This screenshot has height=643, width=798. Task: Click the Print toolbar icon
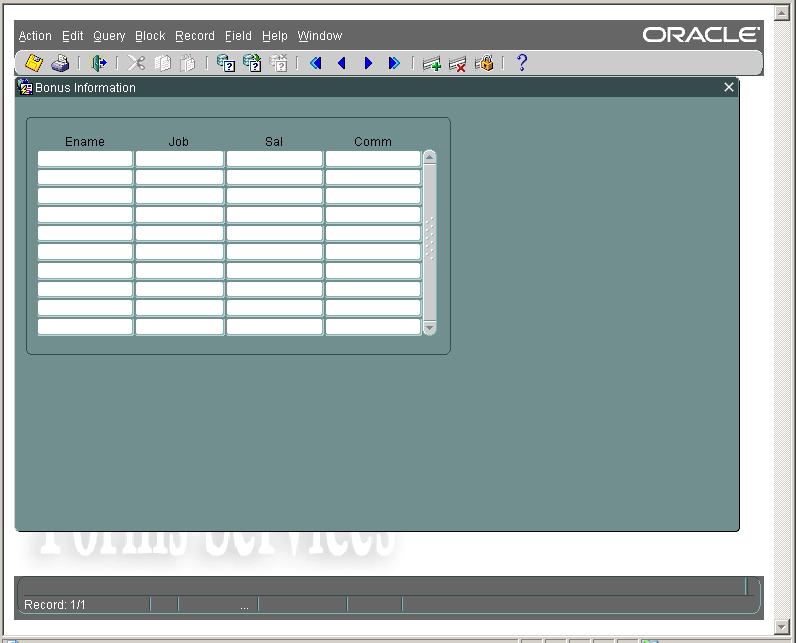[60, 63]
